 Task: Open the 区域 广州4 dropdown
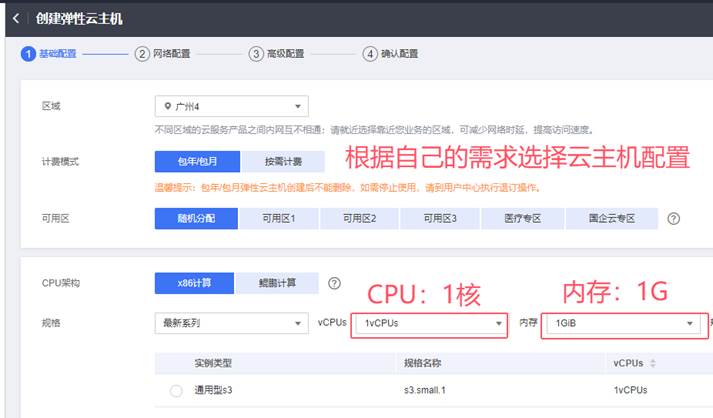pyautogui.click(x=231, y=107)
